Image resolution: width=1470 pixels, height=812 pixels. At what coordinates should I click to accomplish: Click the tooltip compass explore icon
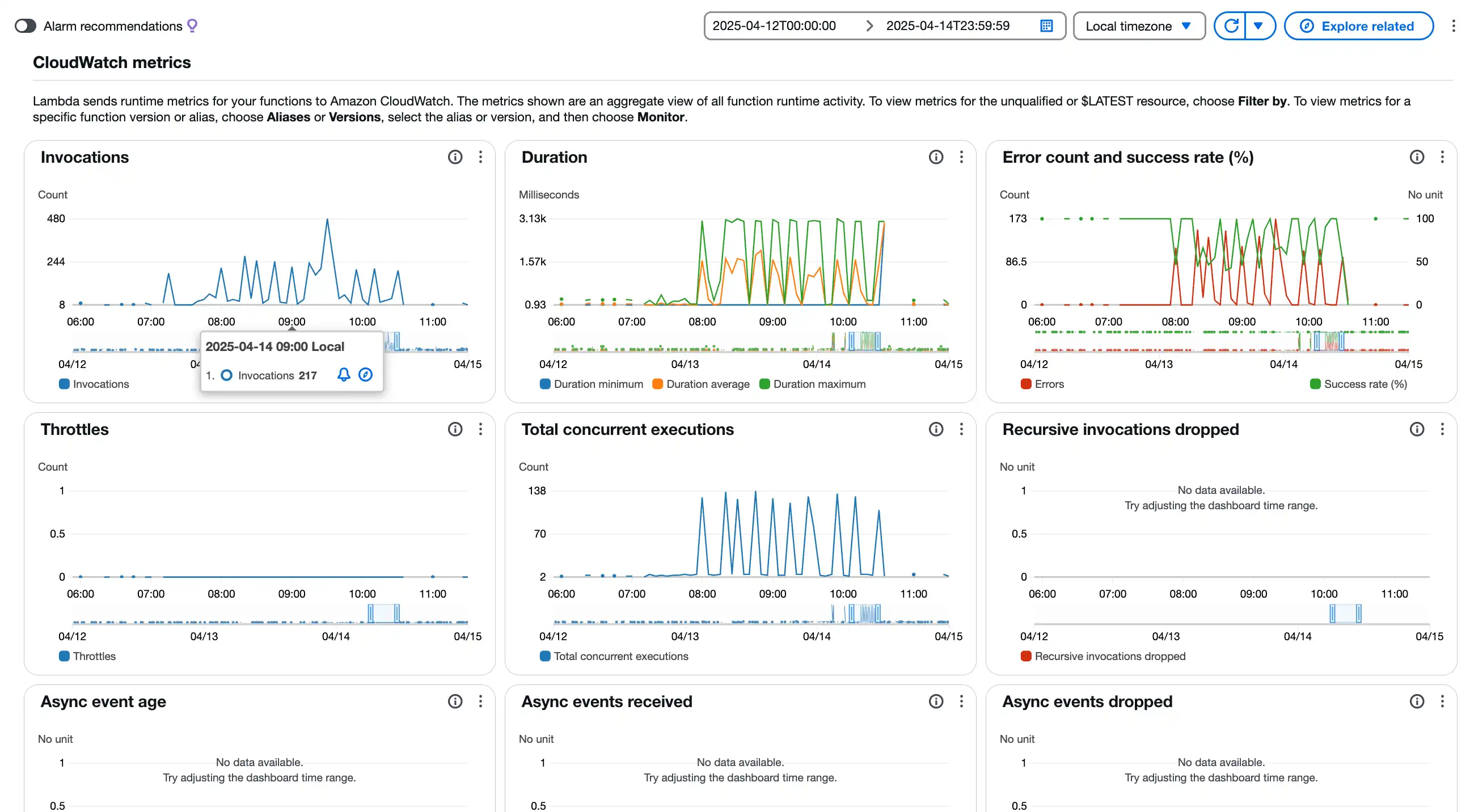[365, 375]
